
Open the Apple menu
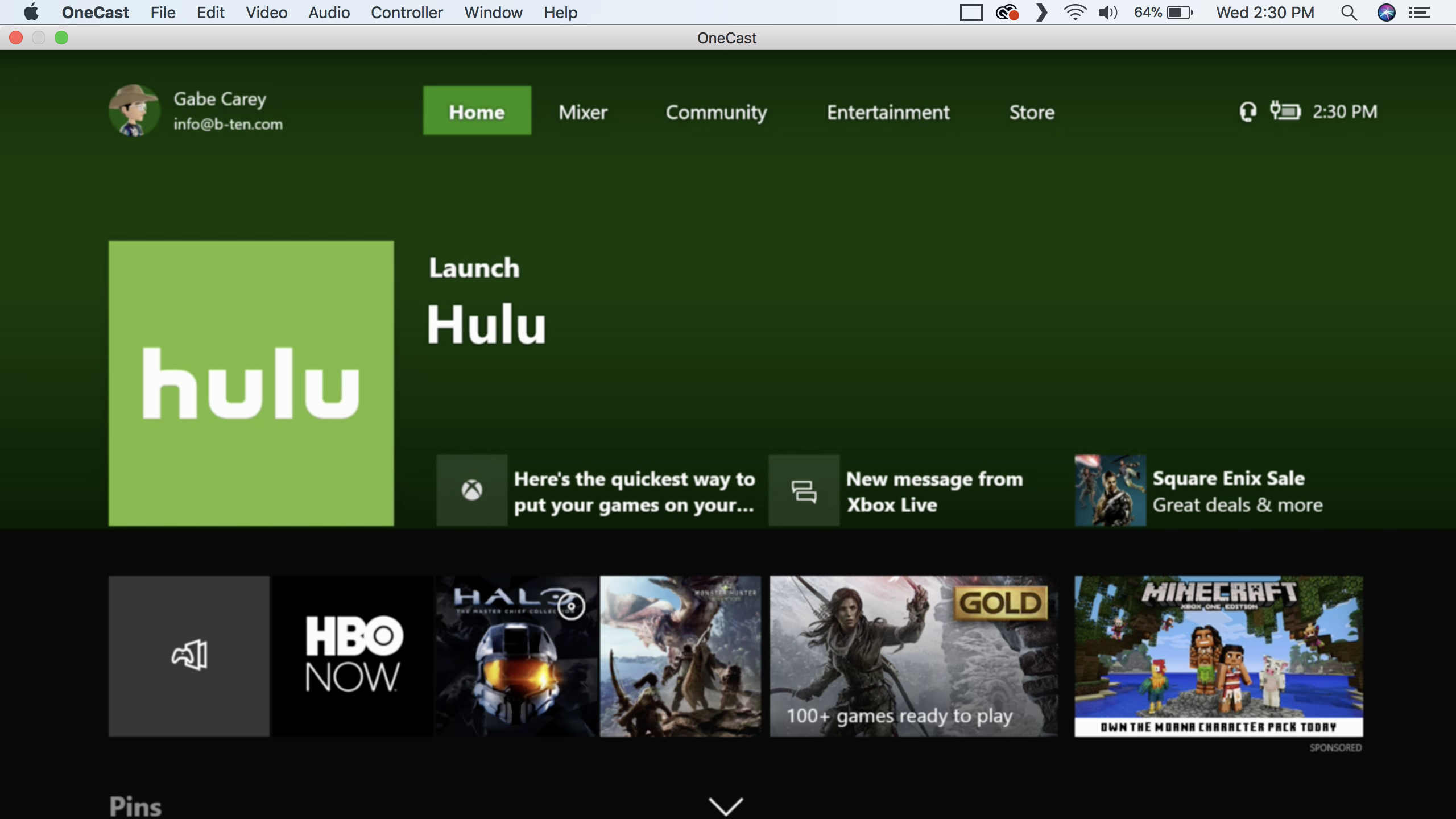(31, 12)
